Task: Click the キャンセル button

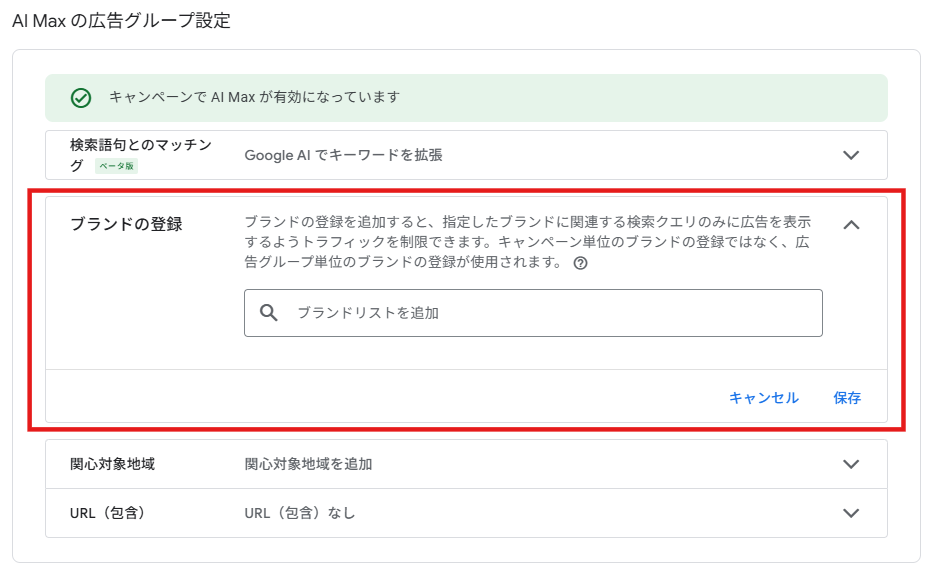Action: [764, 398]
